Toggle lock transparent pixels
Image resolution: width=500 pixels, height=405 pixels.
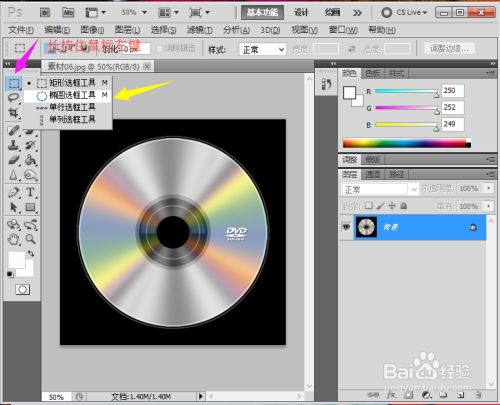point(368,206)
